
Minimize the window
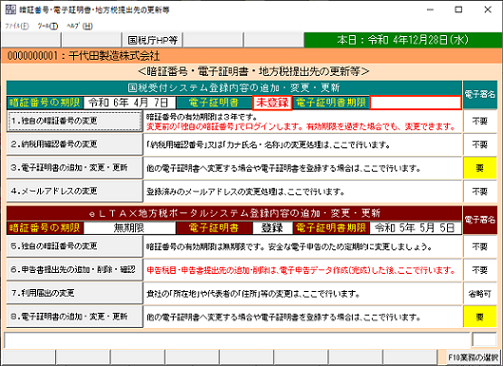pyautogui.click(x=430, y=10)
